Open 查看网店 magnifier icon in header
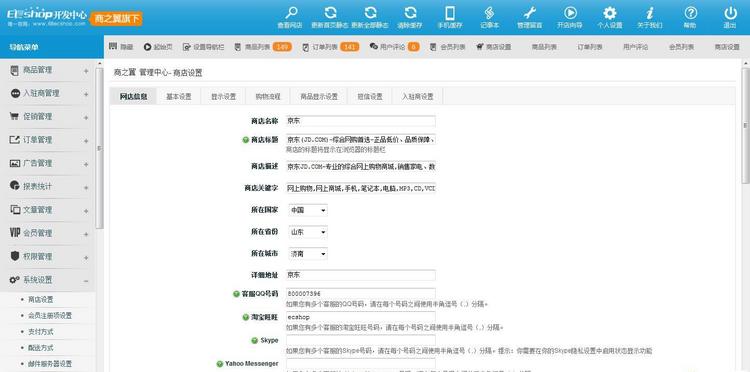 291,13
